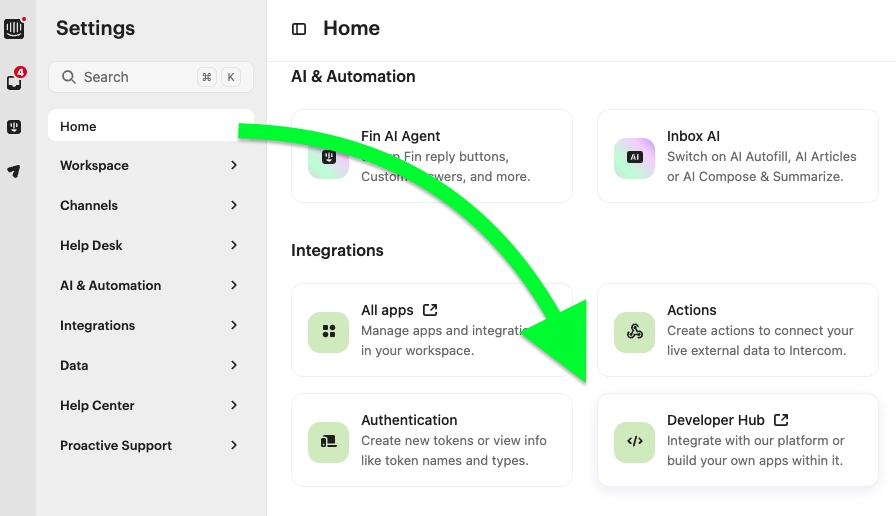Open the Fin AI face icon in left rail
This screenshot has height=516, width=896.
pyautogui.click(x=14, y=126)
